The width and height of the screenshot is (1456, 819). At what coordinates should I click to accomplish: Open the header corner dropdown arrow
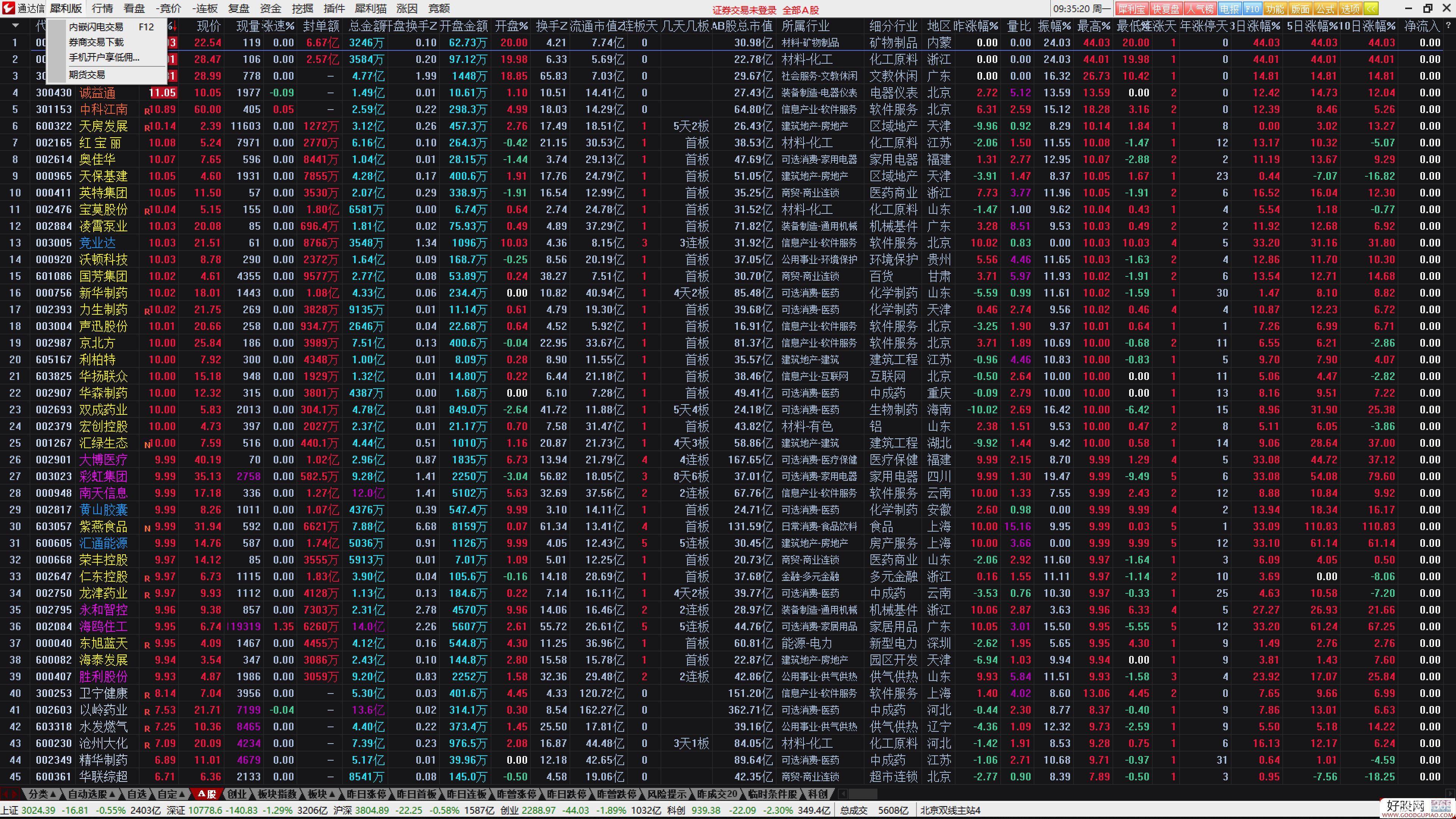pos(15,25)
